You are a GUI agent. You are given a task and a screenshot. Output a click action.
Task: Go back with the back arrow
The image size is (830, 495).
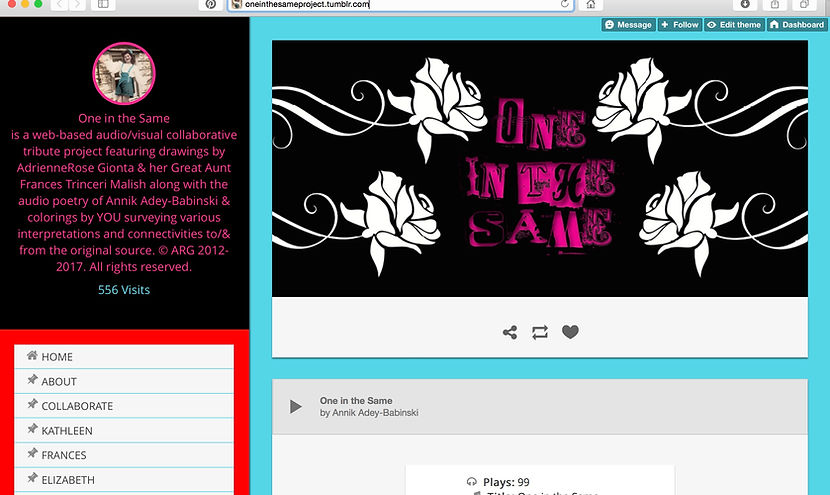click(x=59, y=4)
